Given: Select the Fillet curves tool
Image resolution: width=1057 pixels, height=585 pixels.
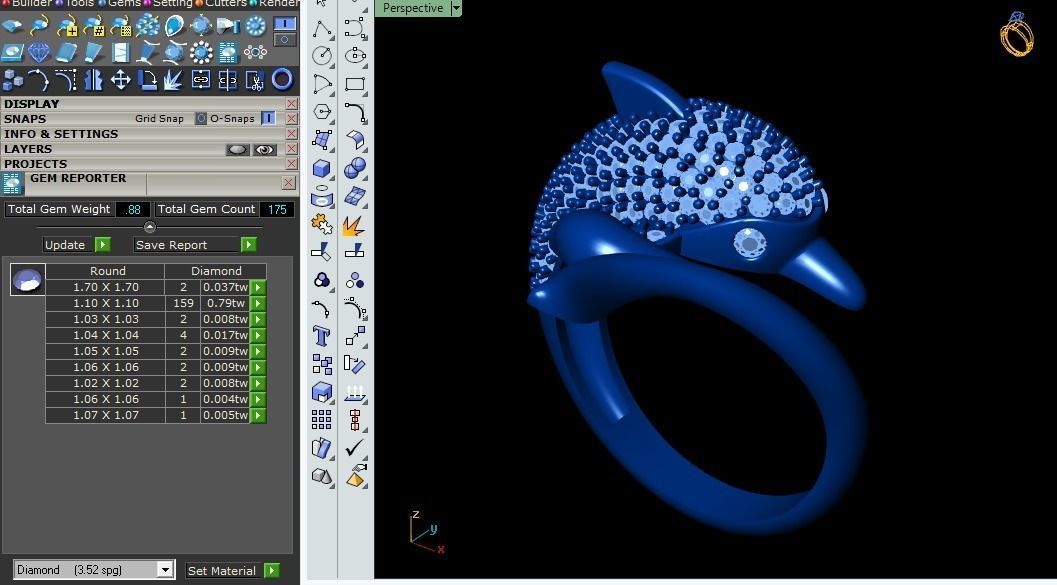Looking at the screenshot, I should coord(355,112).
